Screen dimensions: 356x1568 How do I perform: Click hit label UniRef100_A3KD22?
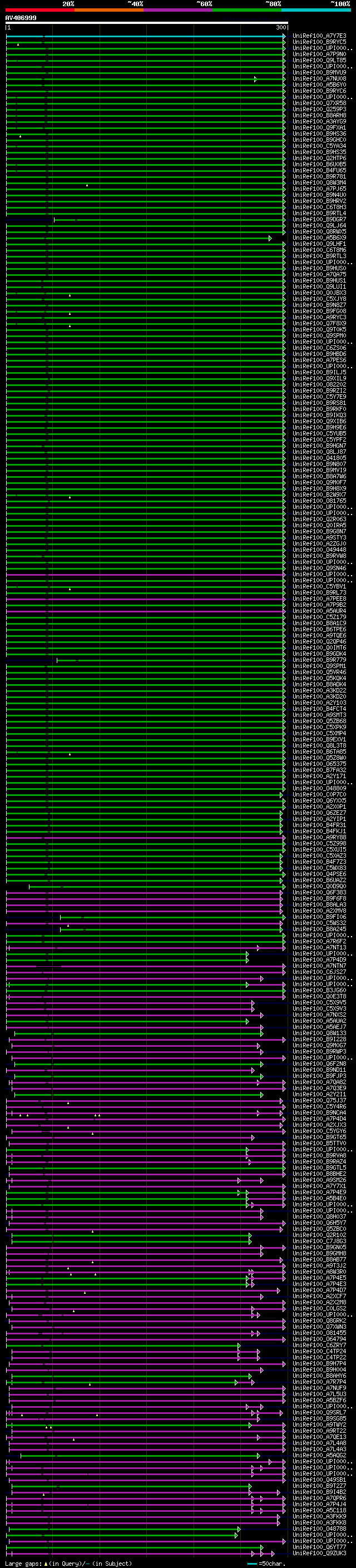pyautogui.click(x=319, y=691)
